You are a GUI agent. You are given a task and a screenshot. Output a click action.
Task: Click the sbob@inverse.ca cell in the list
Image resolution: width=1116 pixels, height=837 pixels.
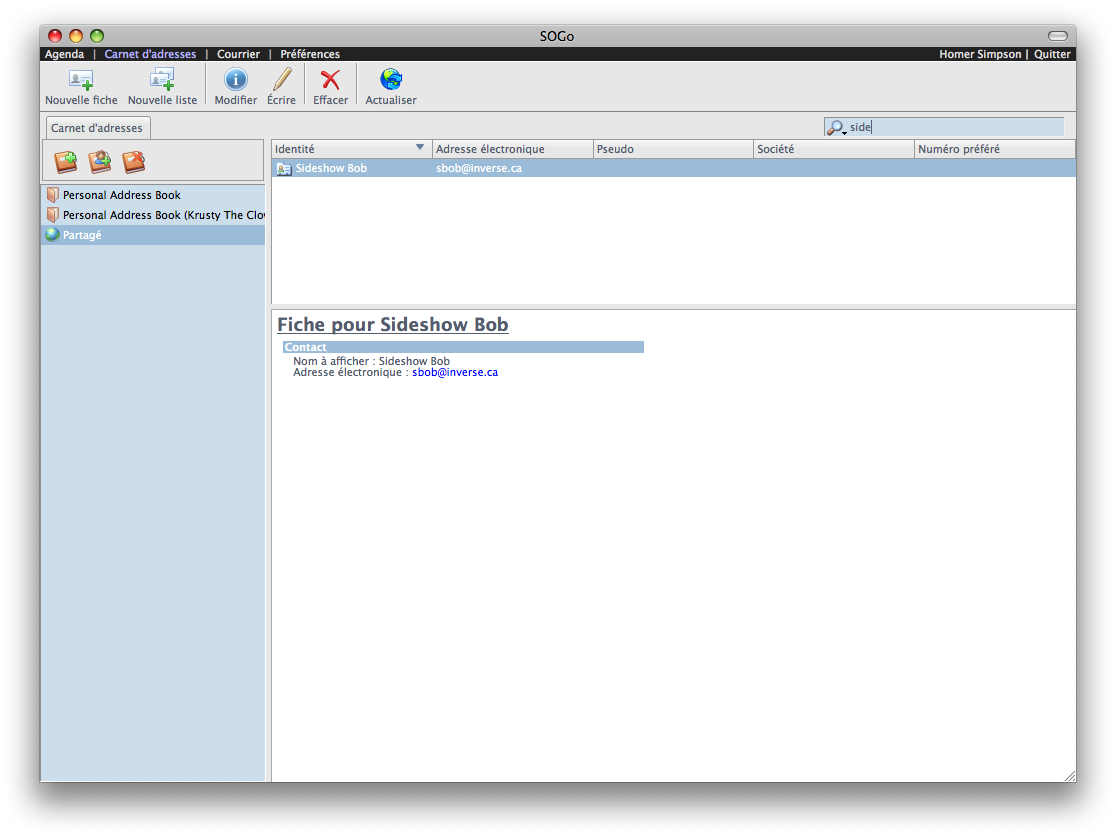coord(479,169)
